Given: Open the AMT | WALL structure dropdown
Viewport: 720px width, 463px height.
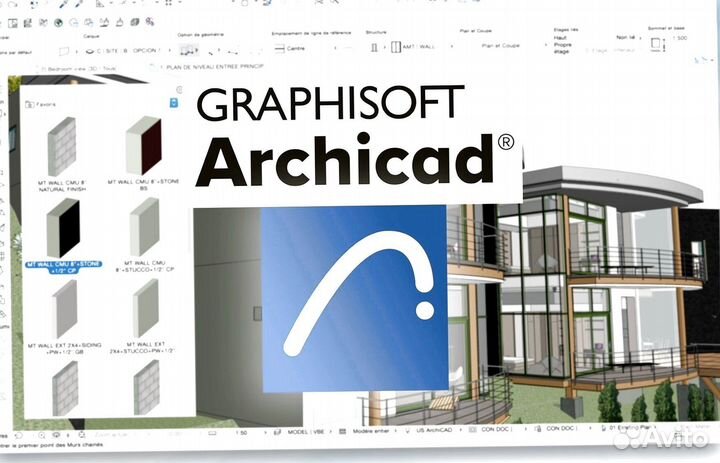Looking at the screenshot, I should pos(451,46).
